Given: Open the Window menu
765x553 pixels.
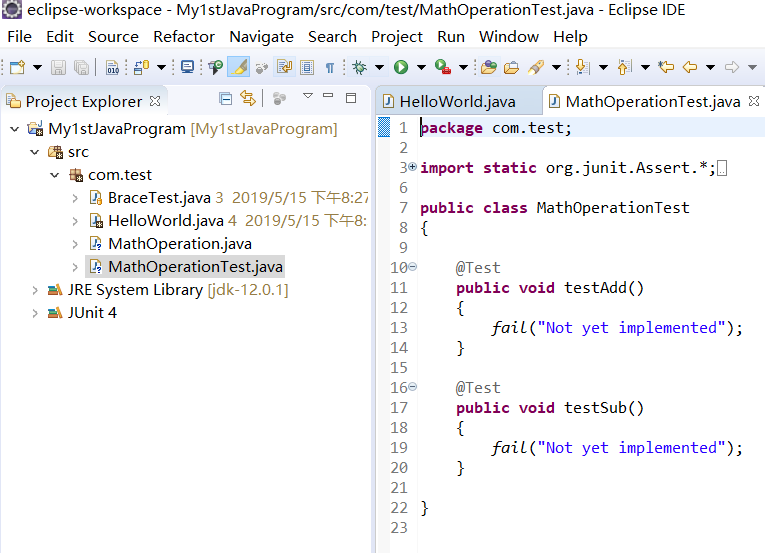Looking at the screenshot, I should point(509,37).
